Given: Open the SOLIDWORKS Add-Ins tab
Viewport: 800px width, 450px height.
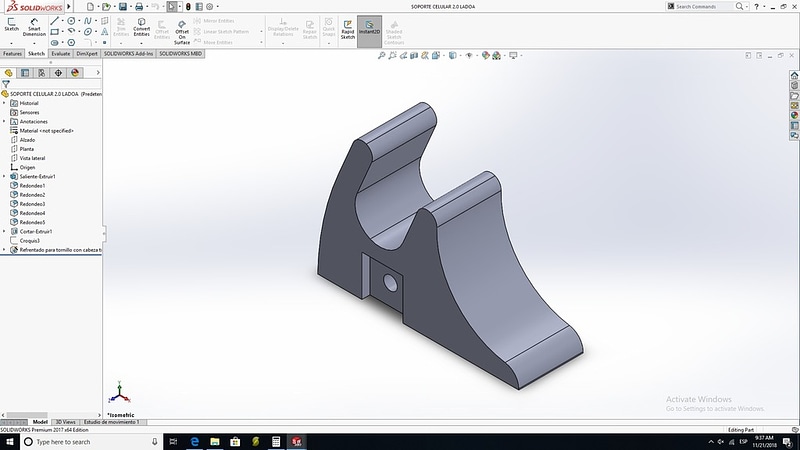Looking at the screenshot, I should pos(128,54).
